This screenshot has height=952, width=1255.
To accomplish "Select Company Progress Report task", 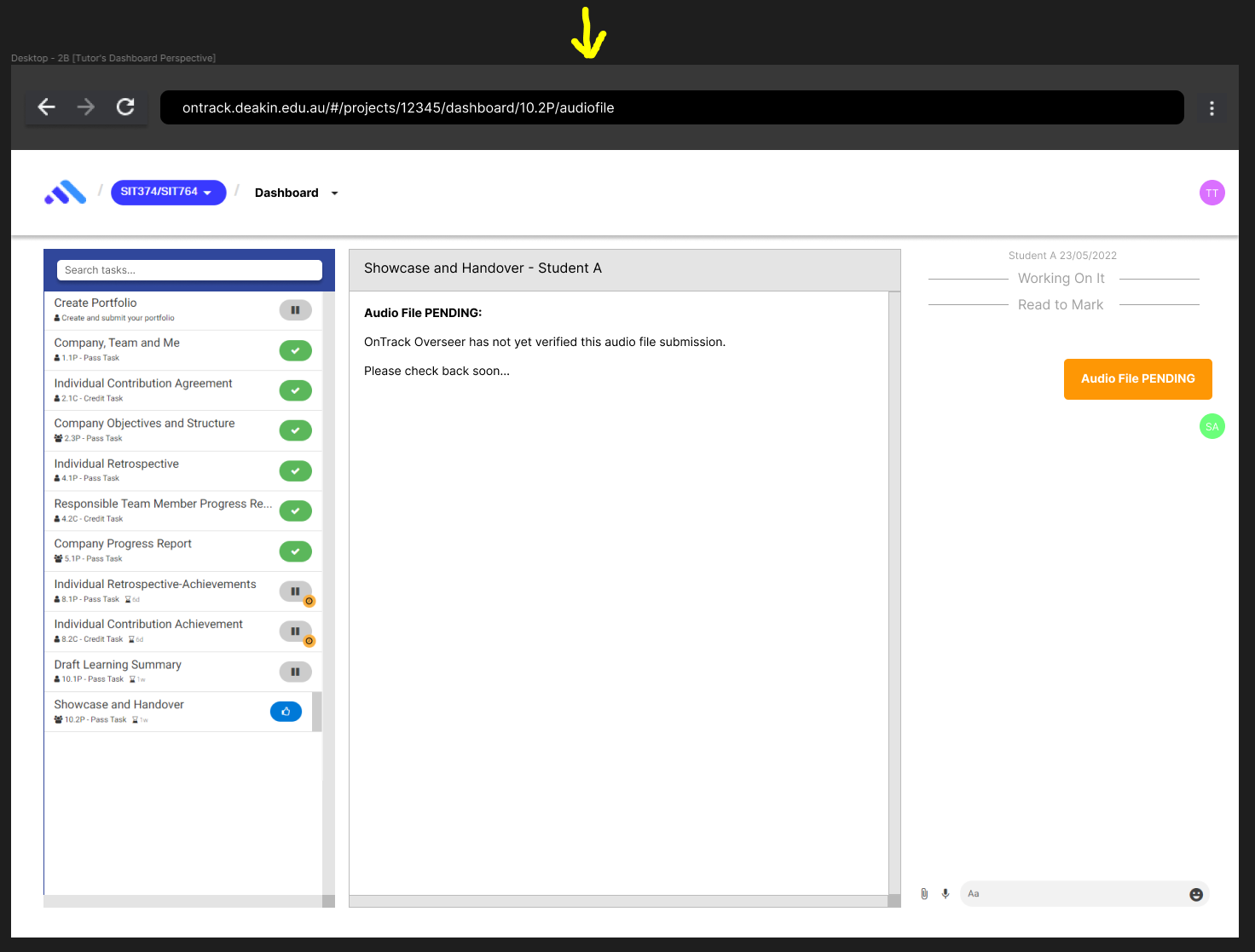I will (x=123, y=545).
